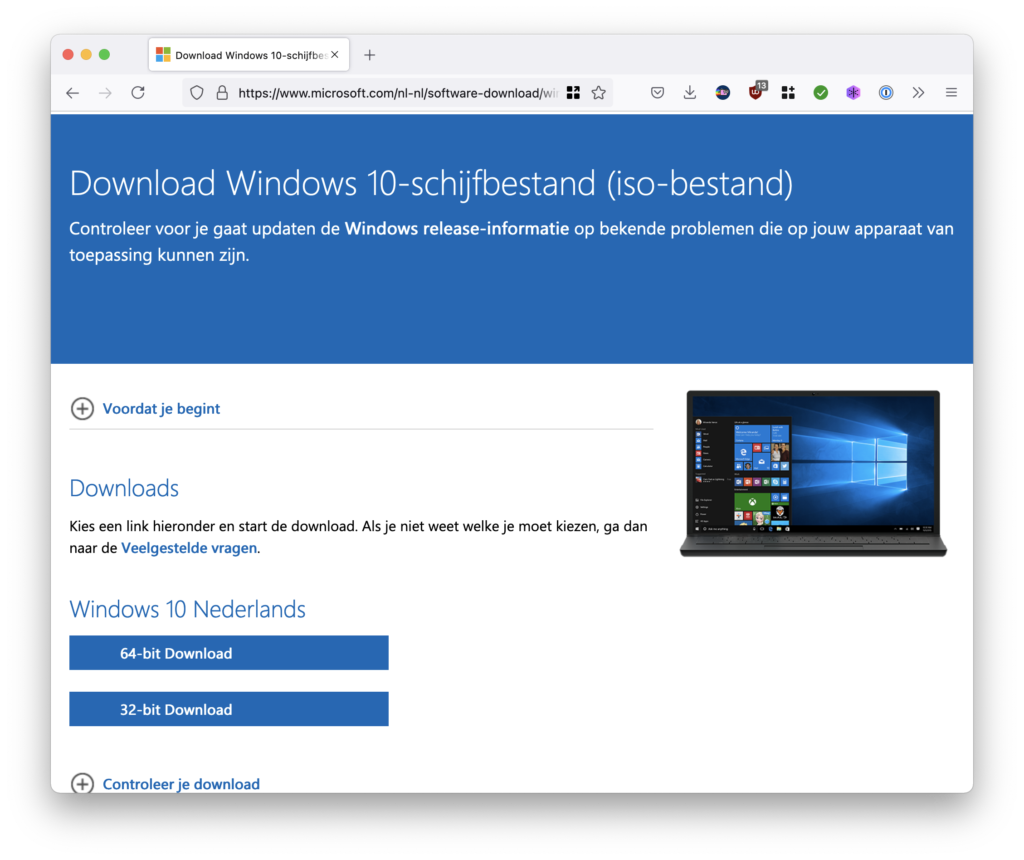The height and width of the screenshot is (860, 1024).
Task: Click the 64-bit Download button
Action: (229, 653)
